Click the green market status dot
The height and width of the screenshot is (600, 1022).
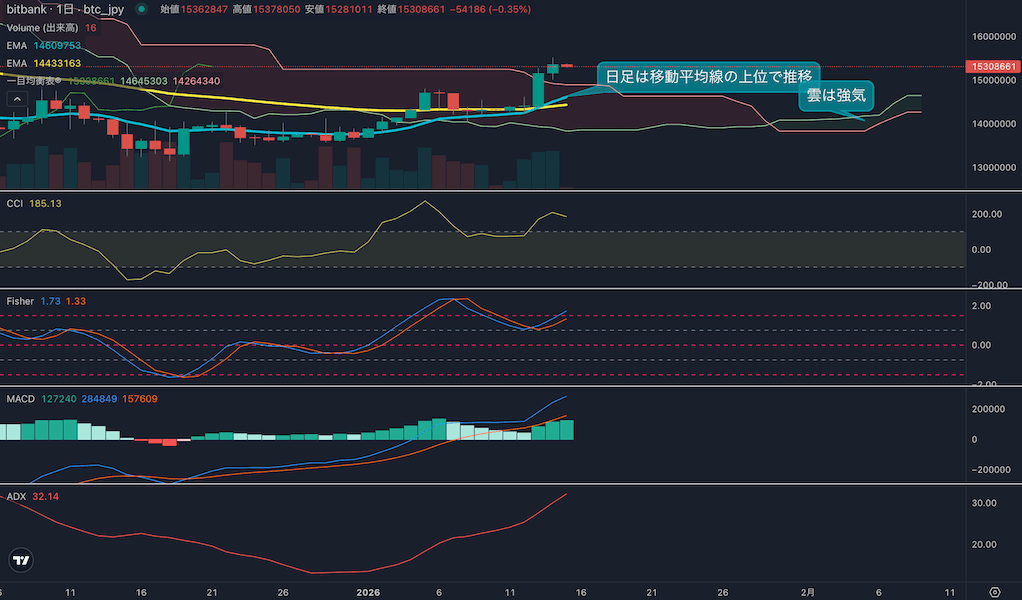pyautogui.click(x=141, y=9)
